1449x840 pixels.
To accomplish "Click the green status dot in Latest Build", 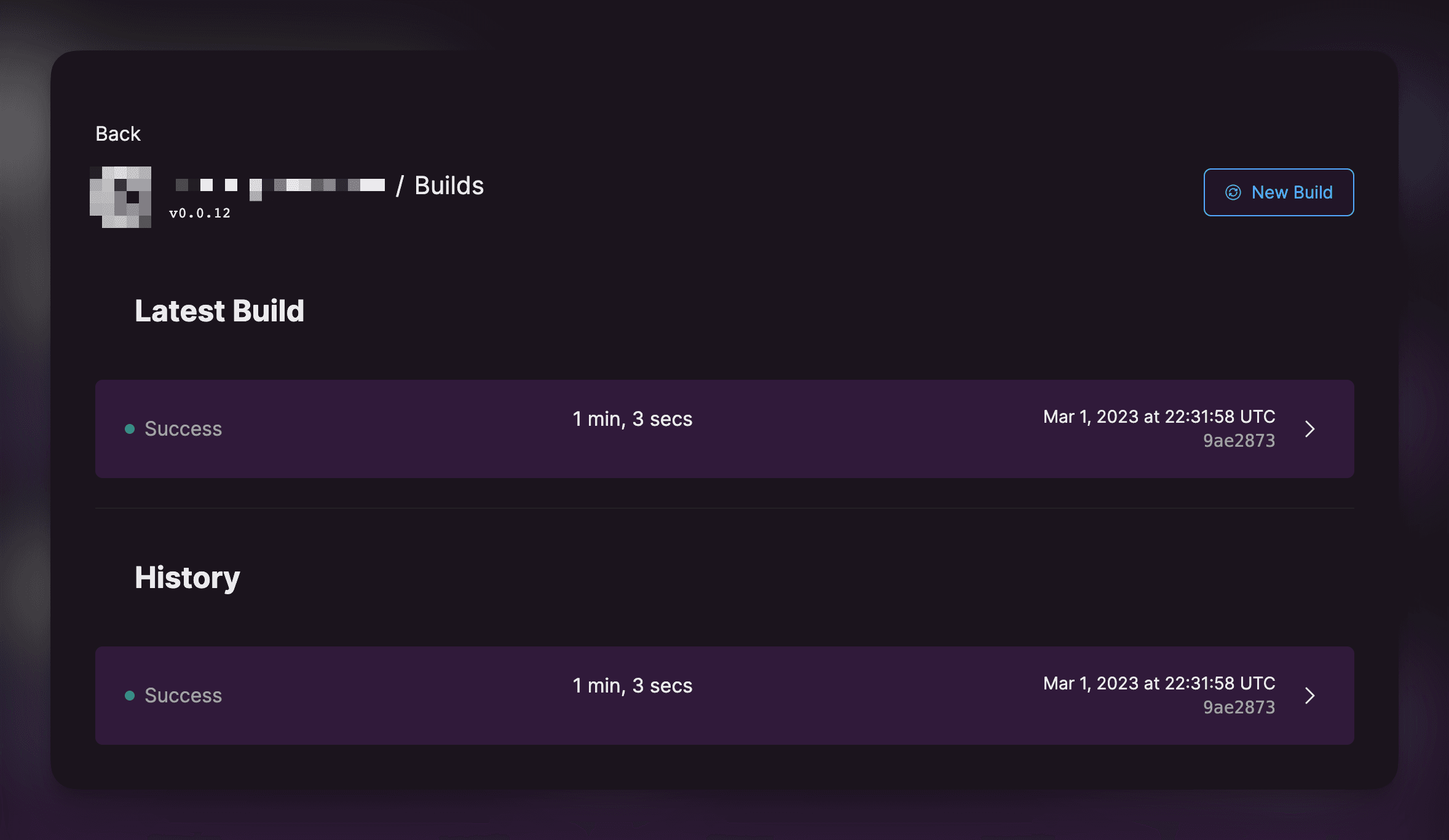I will (x=130, y=429).
